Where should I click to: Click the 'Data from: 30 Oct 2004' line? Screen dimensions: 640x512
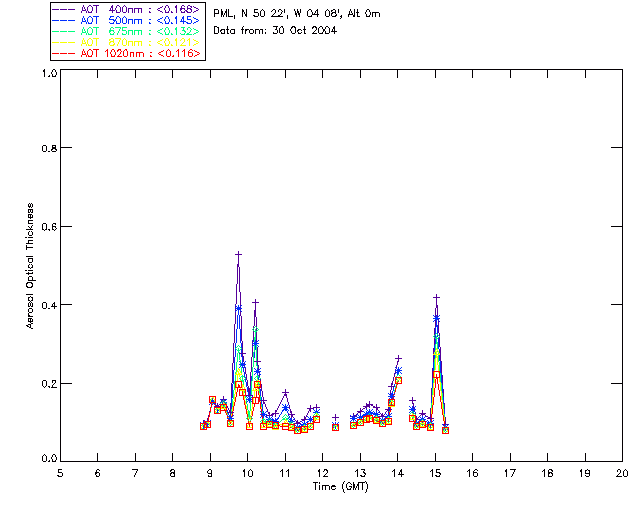point(275,30)
